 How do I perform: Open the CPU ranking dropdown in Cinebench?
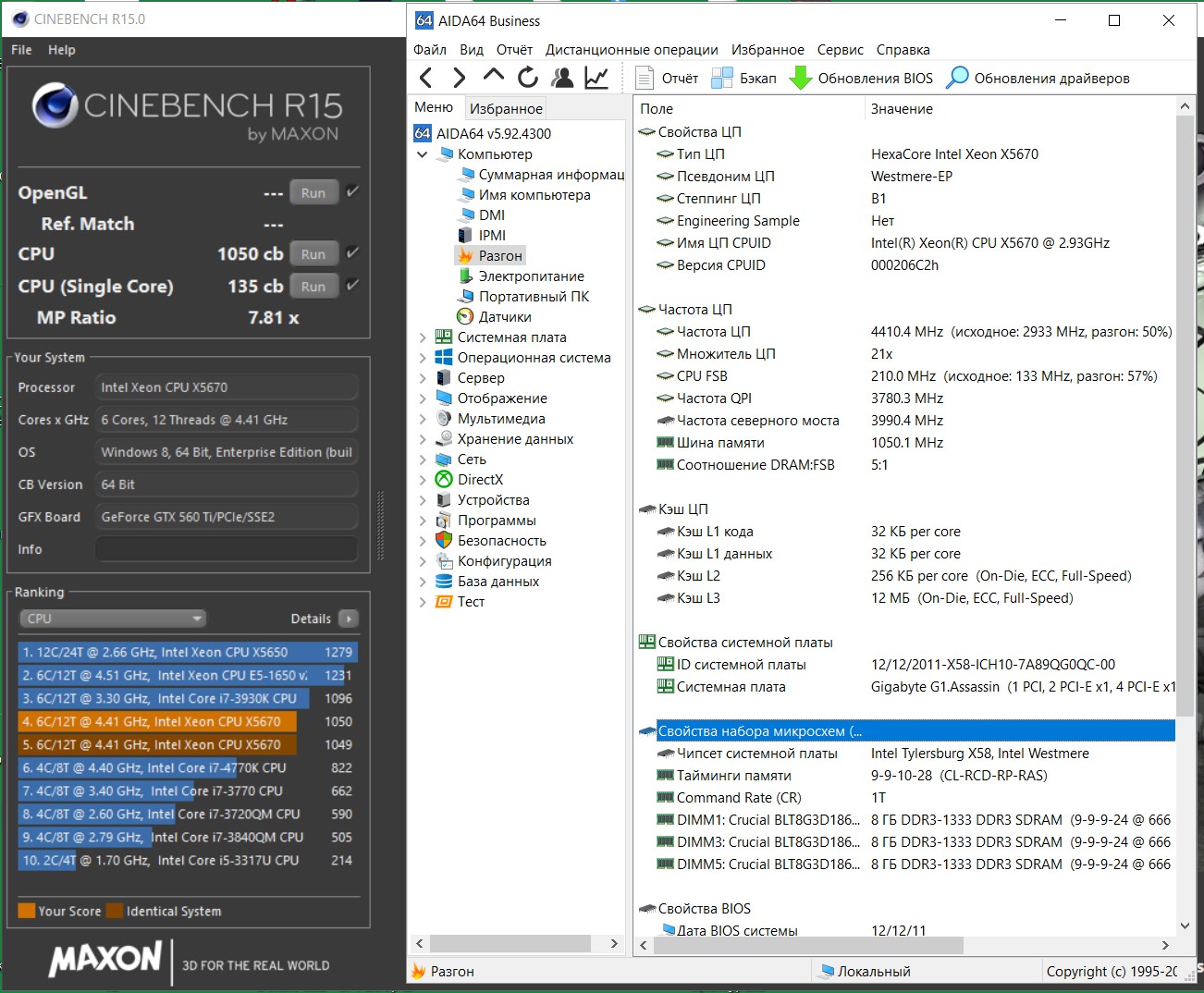[113, 619]
